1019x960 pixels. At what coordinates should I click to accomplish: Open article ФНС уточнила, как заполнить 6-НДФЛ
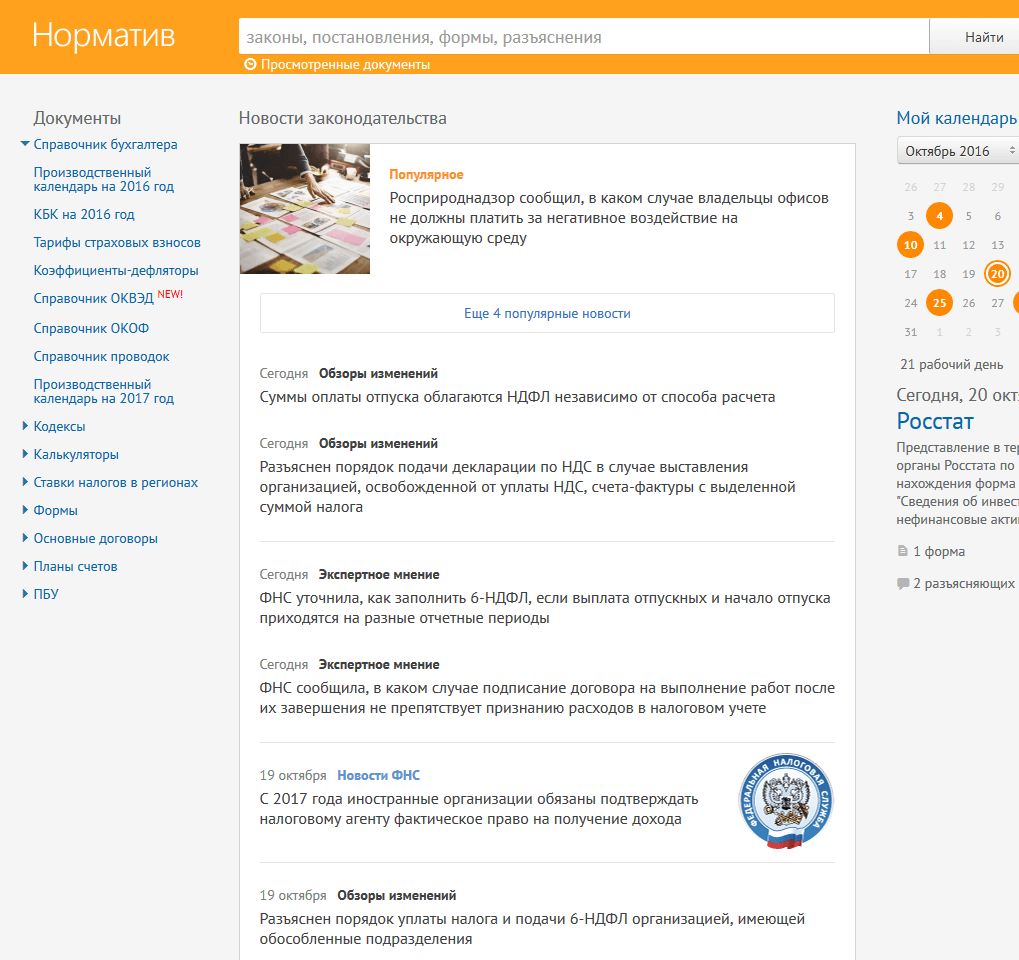[545, 608]
